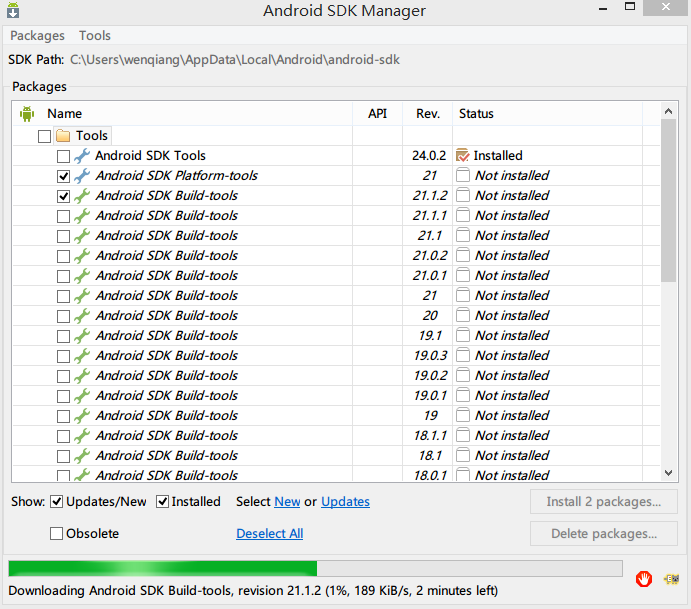Click the Platform-tools blue wrench icon

coord(82,176)
